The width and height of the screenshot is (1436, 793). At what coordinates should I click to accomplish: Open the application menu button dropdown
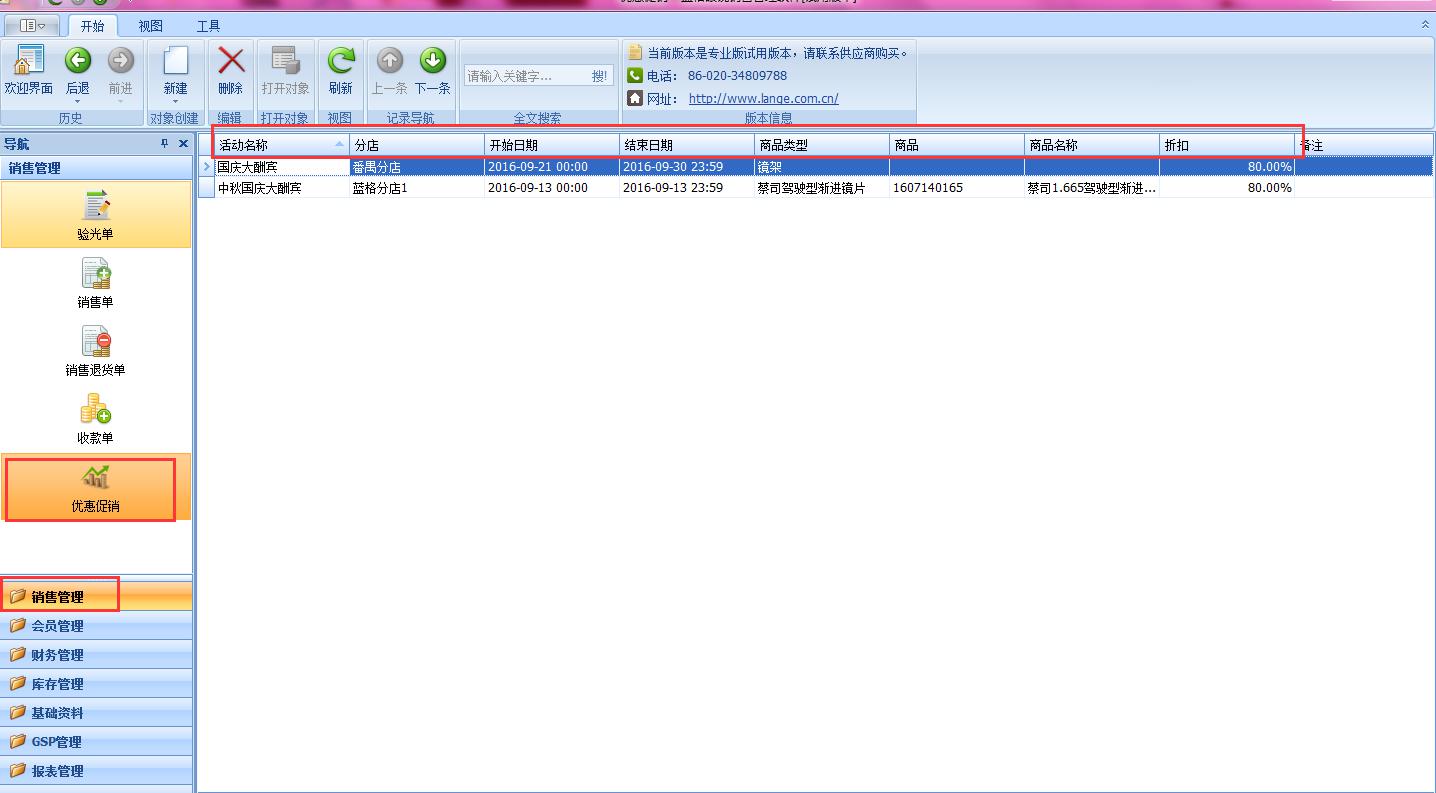tap(32, 26)
